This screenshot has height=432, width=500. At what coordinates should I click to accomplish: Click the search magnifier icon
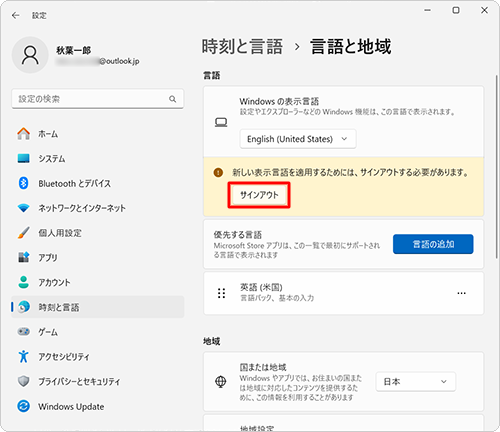172,99
